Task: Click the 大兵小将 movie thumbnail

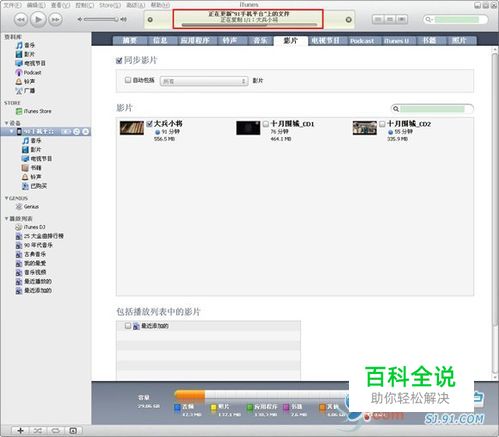Action: coord(132,128)
